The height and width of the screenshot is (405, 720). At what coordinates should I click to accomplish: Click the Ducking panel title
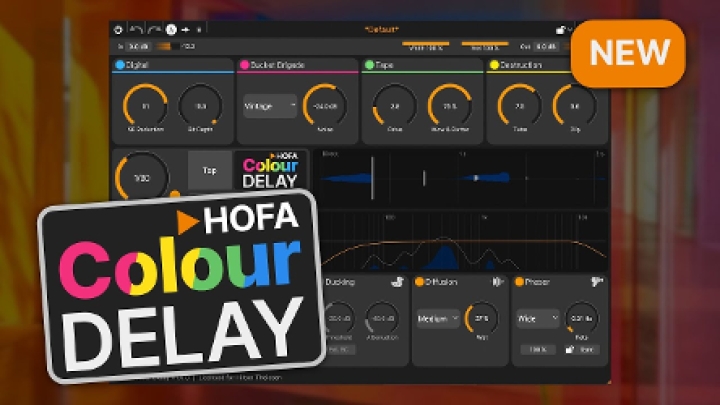click(340, 282)
